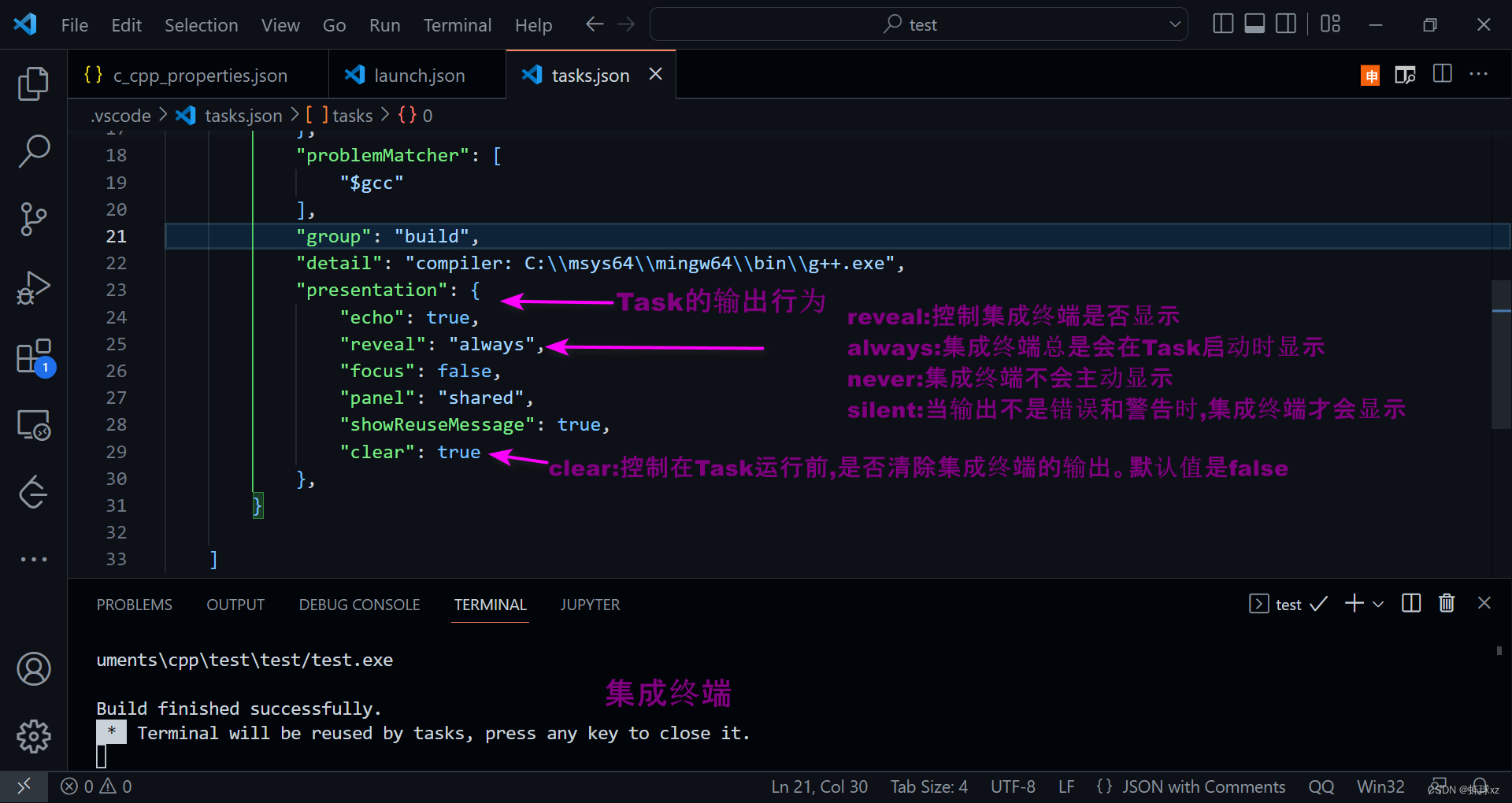Open the sidebar icon below Remote Explorer
Screen dimensions: 1512x803
[x=33, y=493]
